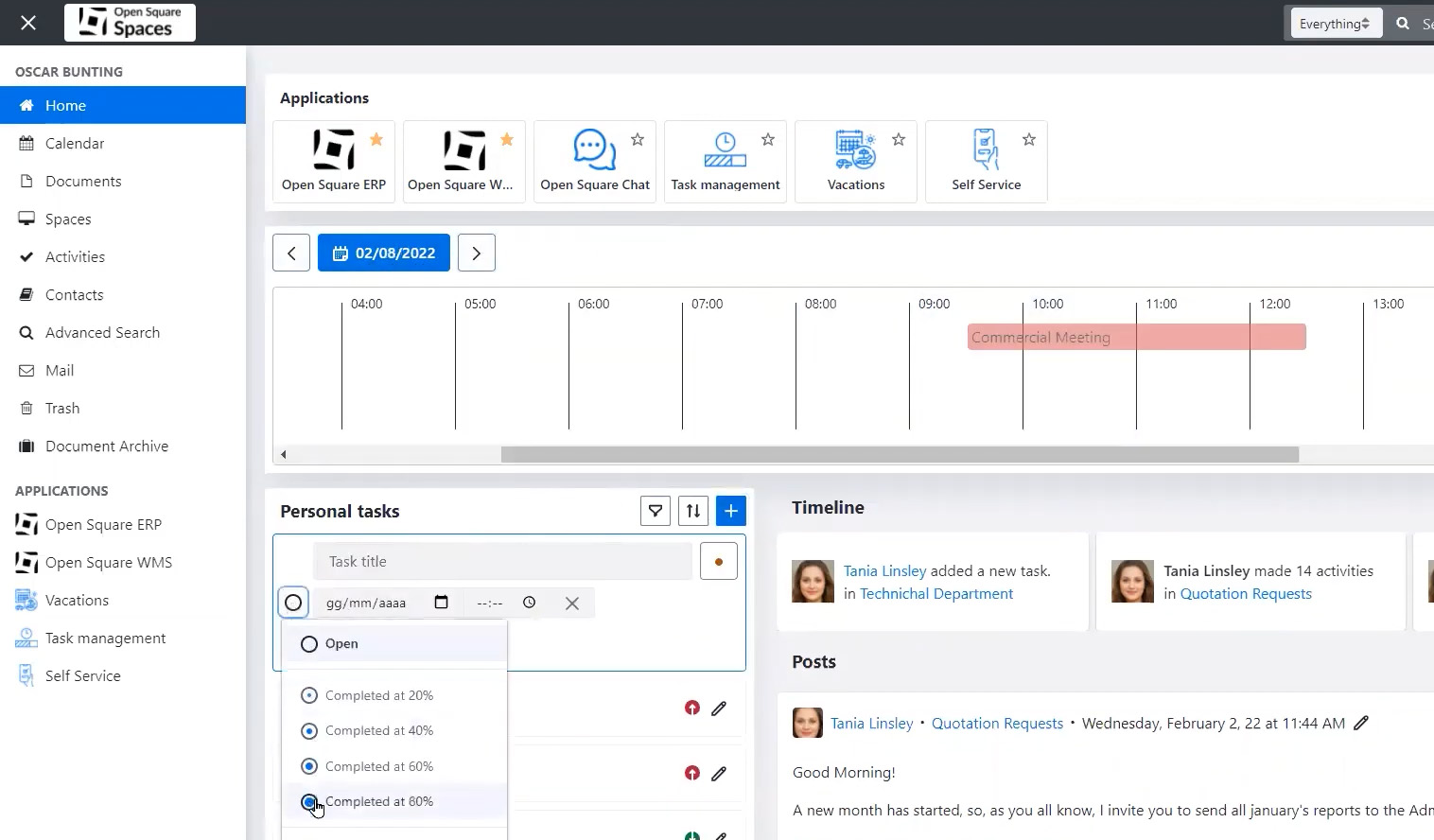Clear date and time with X

tap(572, 603)
